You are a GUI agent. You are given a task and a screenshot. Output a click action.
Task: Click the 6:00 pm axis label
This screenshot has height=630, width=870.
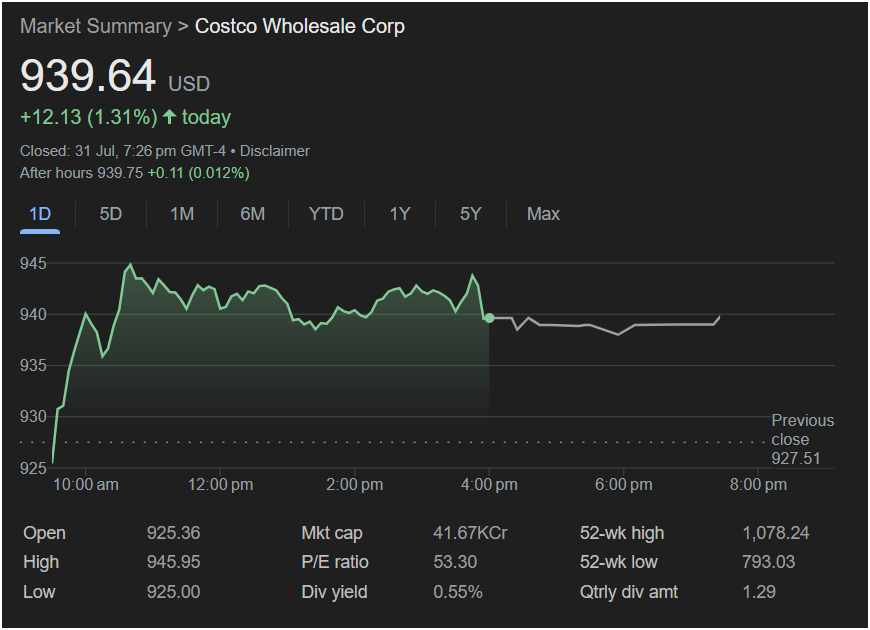pyautogui.click(x=624, y=485)
